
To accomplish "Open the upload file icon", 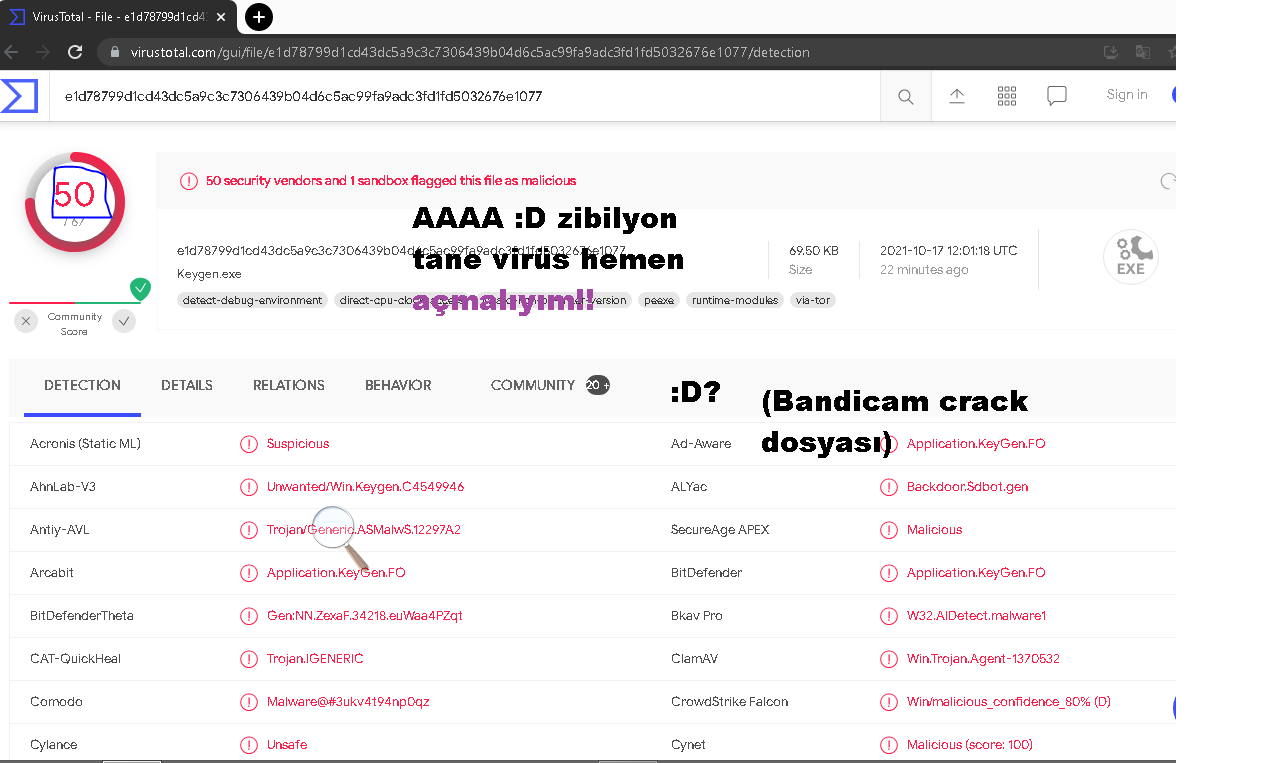I will (957, 96).
